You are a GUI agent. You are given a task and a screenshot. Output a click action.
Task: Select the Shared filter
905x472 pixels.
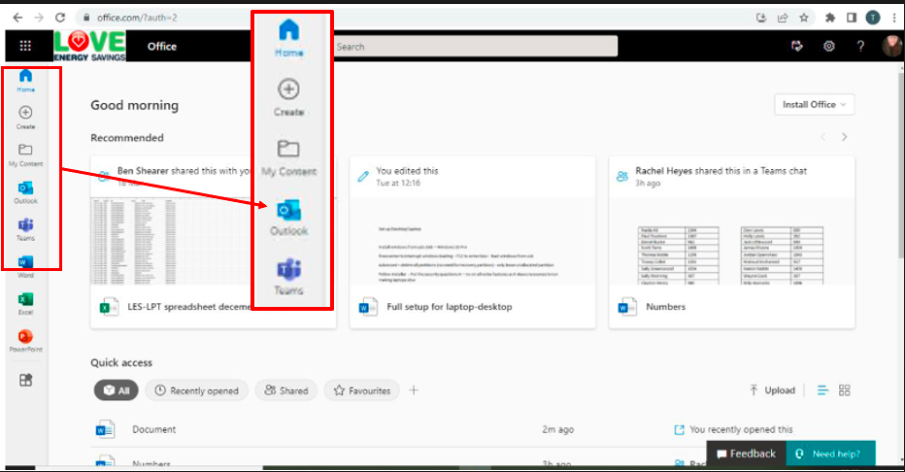(x=286, y=391)
